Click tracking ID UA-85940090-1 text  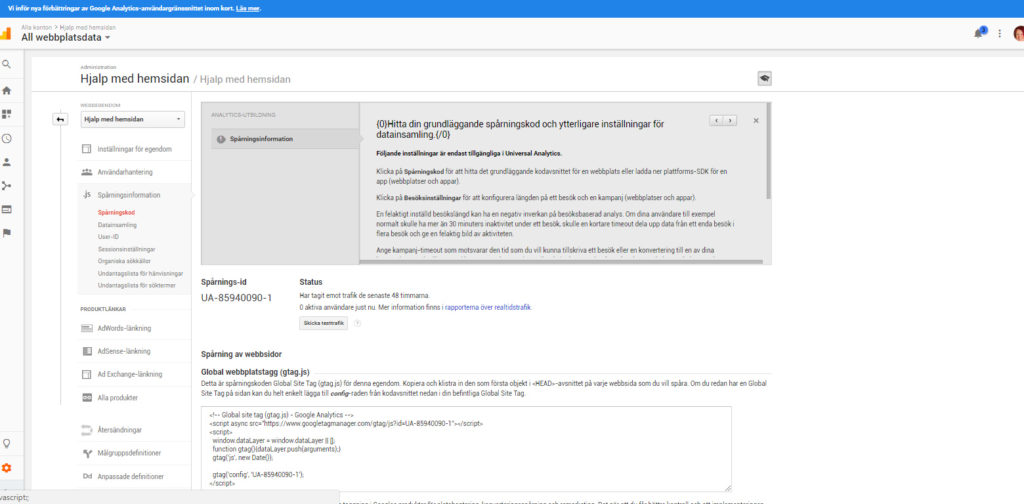click(236, 298)
